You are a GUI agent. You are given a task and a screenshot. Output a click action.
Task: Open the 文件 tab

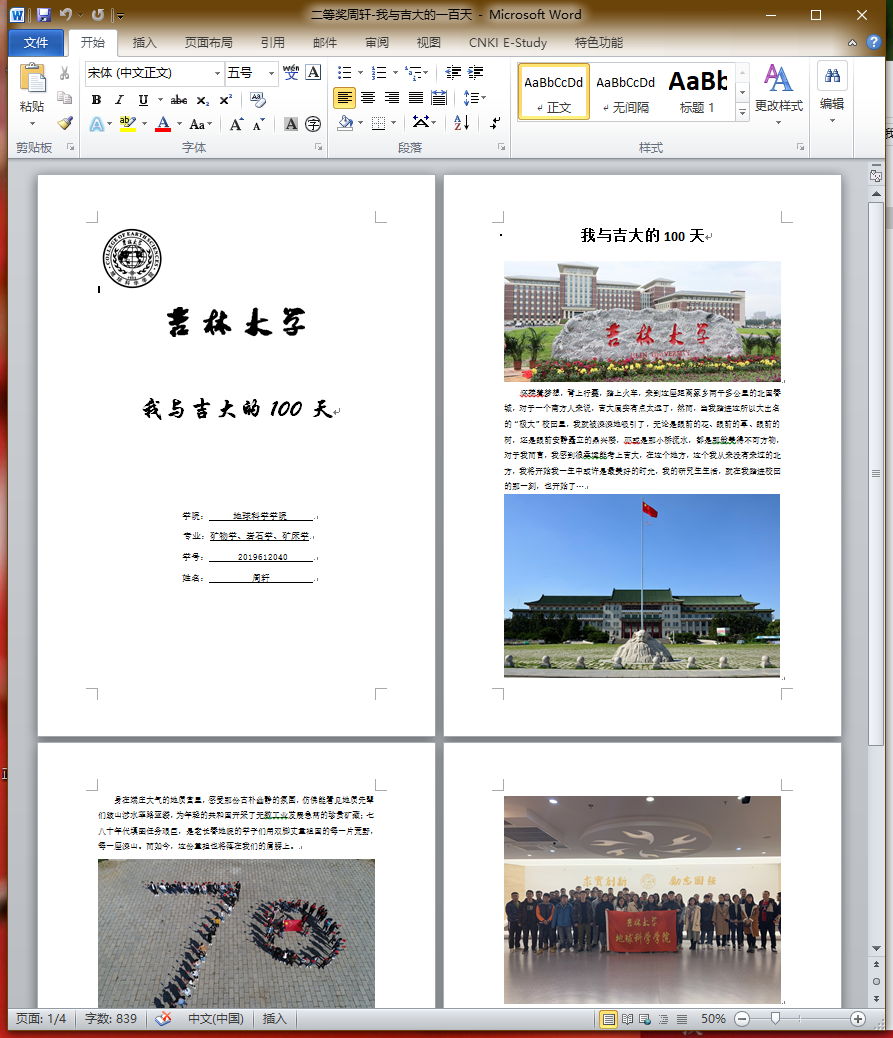(x=36, y=42)
